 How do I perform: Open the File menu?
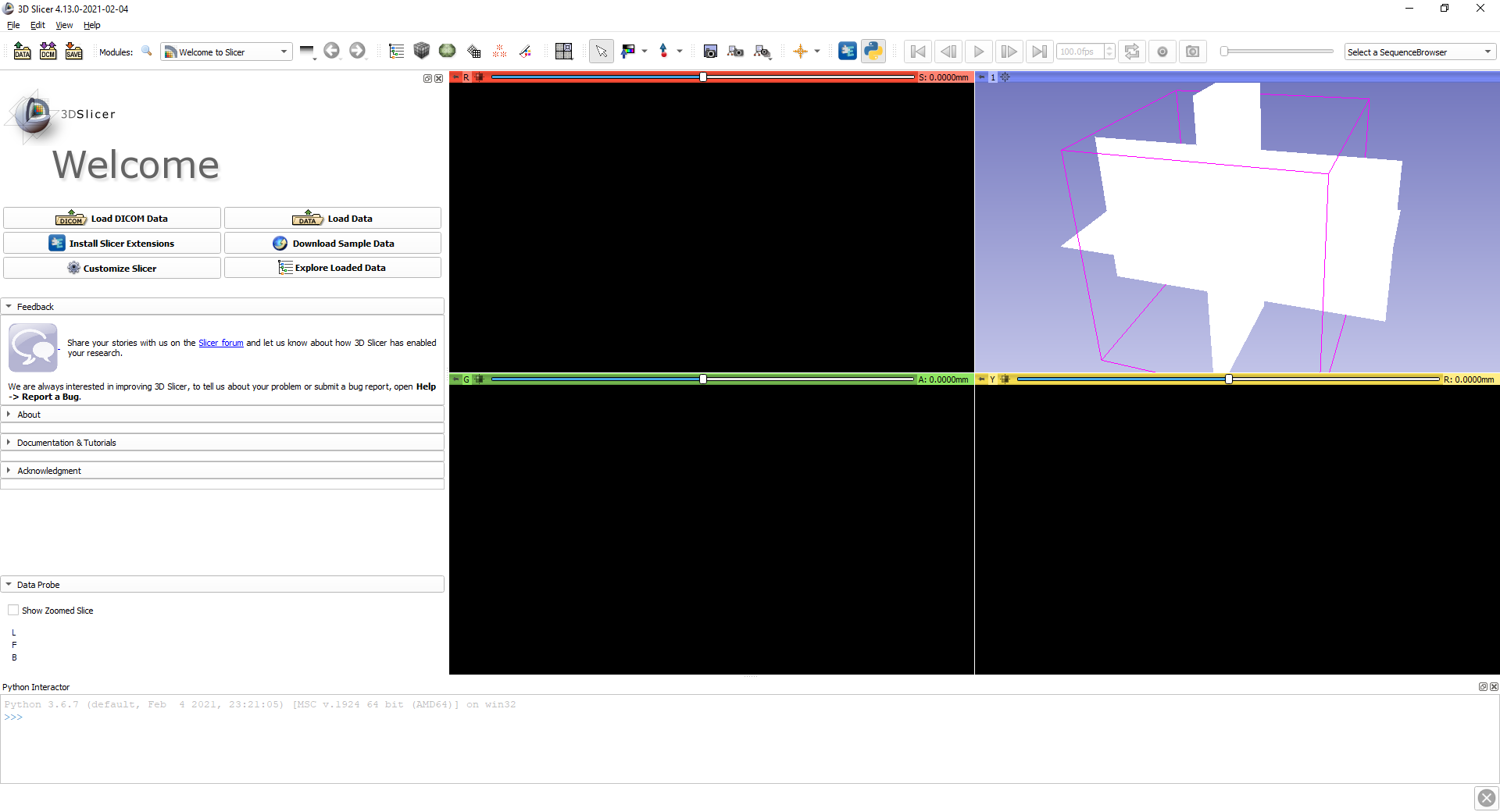point(13,25)
